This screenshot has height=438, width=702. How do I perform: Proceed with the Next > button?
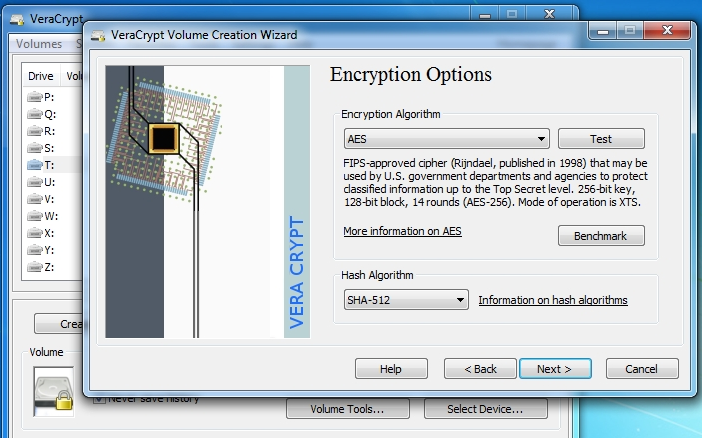(555, 369)
